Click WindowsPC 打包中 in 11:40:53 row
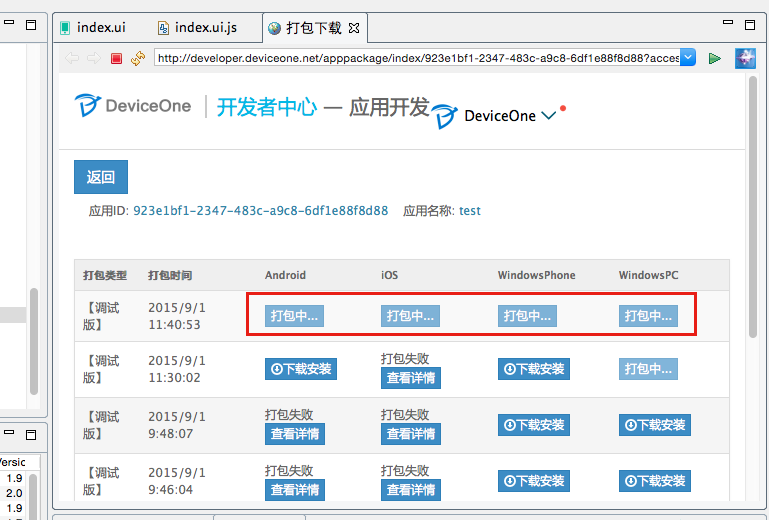 point(648,316)
